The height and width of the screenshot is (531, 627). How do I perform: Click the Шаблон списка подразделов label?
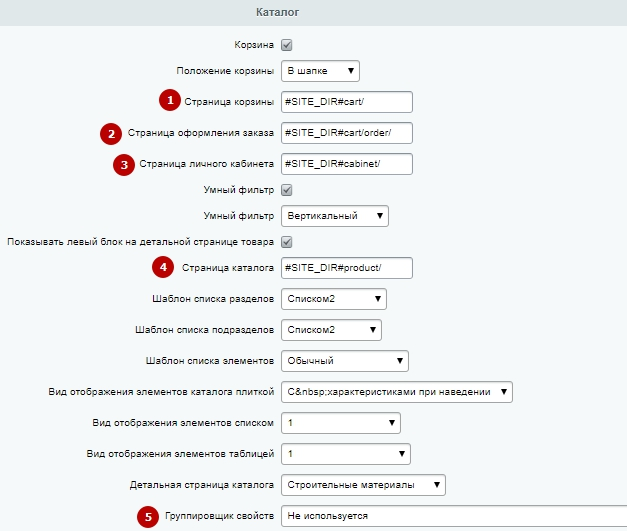[x=204, y=330]
